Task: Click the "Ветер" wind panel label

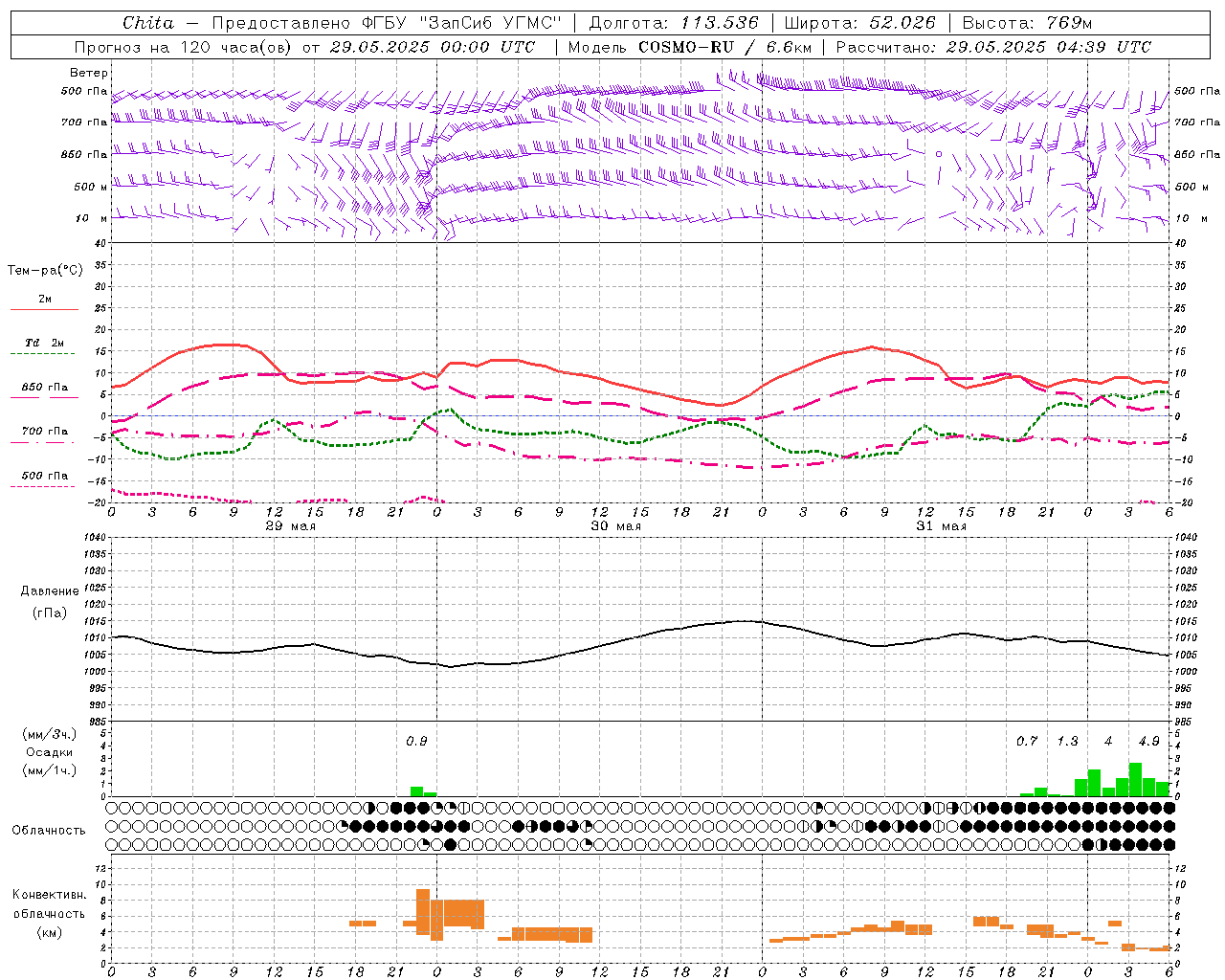Action: pos(89,73)
